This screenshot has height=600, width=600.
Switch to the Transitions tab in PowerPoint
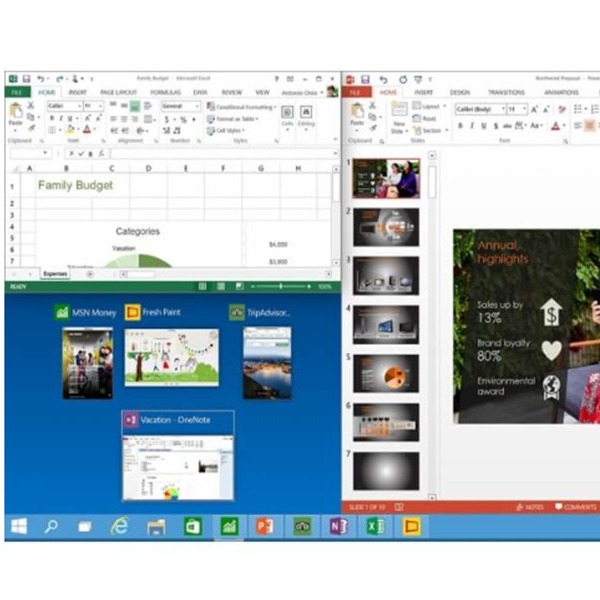pos(506,92)
